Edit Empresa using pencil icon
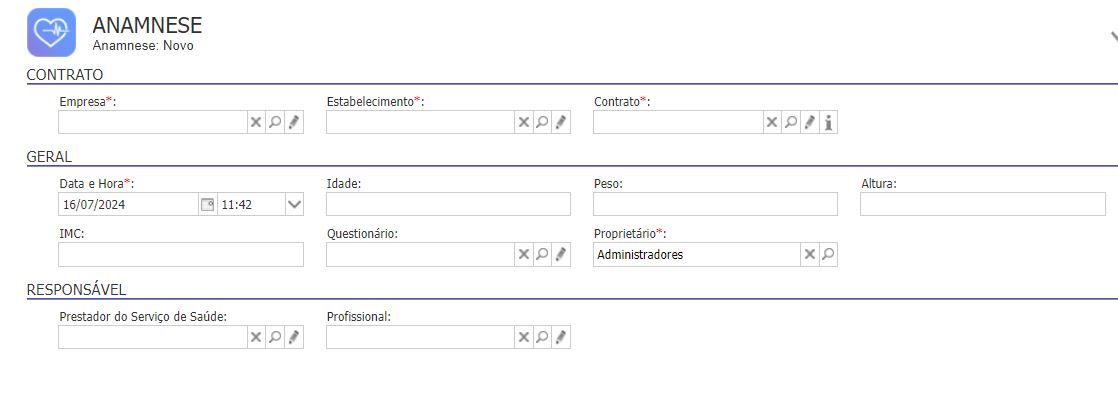 click(x=294, y=123)
